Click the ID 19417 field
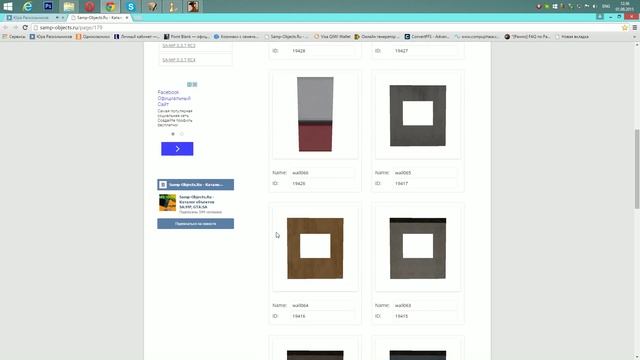Image resolution: width=640 pixels, height=360 pixels. [x=425, y=184]
